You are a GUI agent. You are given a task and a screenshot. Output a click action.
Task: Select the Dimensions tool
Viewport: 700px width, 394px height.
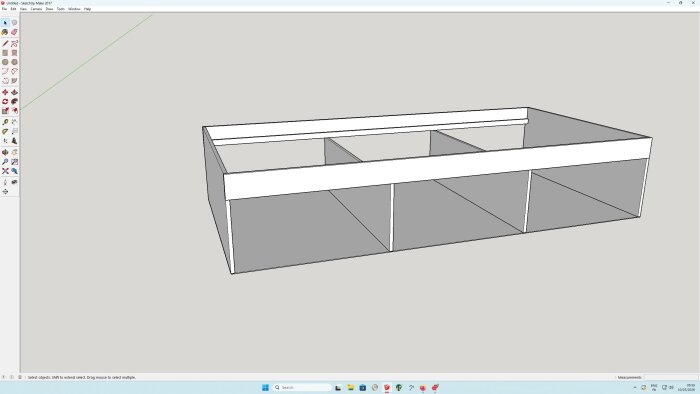[14, 122]
